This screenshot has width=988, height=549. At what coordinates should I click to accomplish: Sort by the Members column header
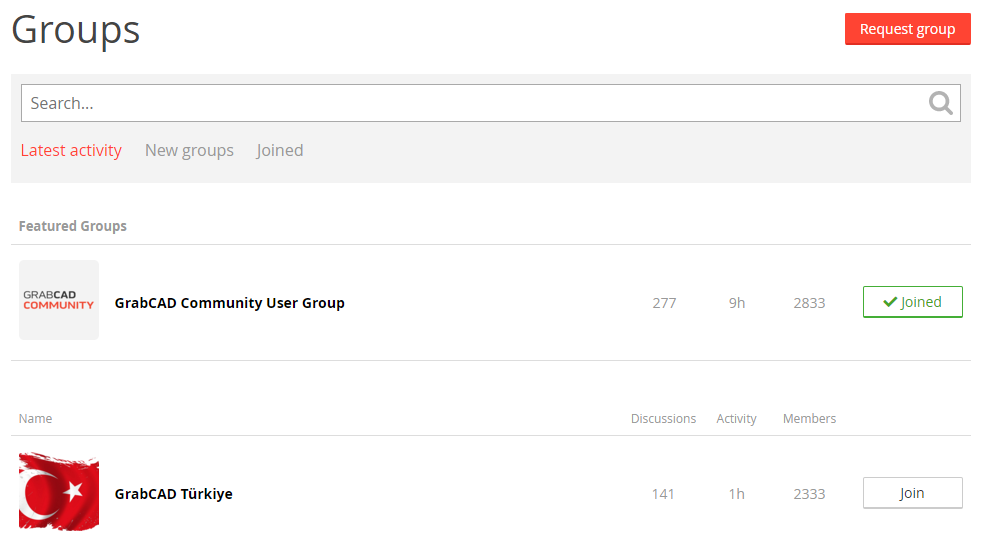click(x=809, y=419)
